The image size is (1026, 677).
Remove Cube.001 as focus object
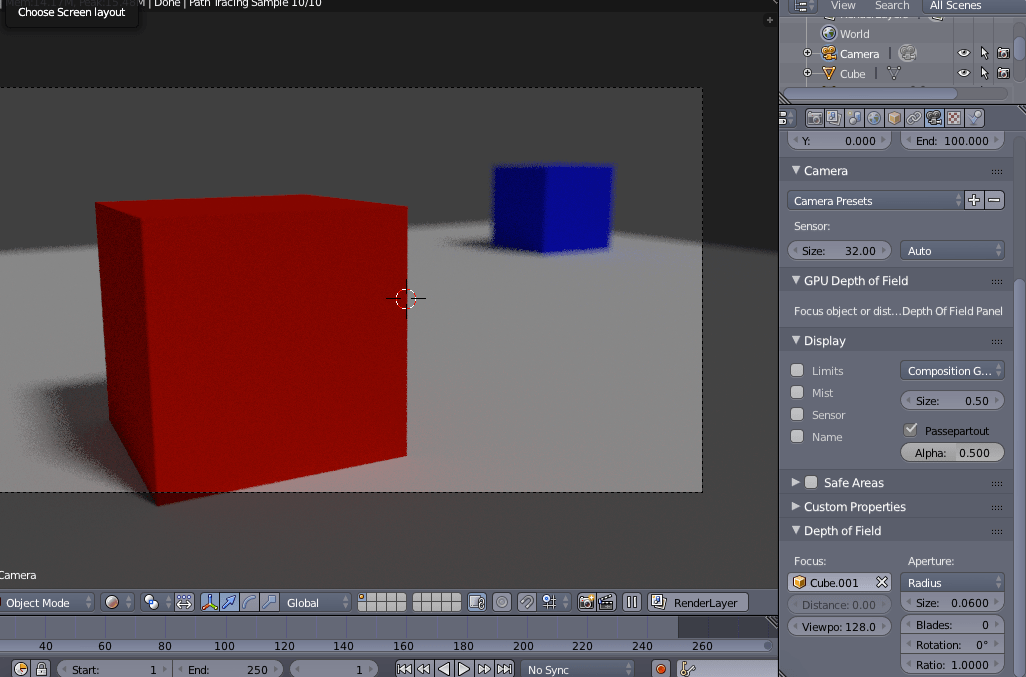pos(882,582)
